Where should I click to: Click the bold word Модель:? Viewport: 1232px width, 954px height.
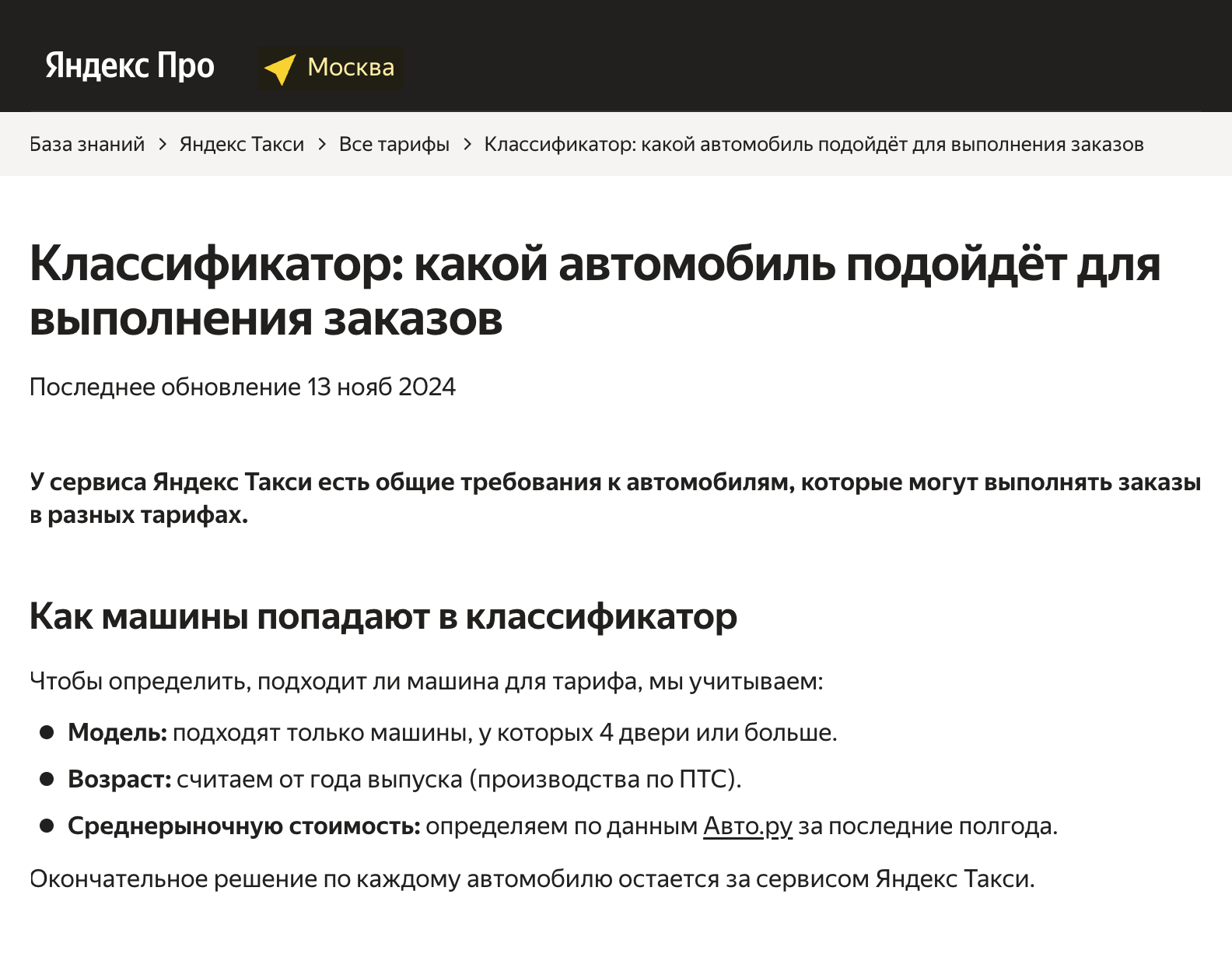pyautogui.click(x=117, y=732)
